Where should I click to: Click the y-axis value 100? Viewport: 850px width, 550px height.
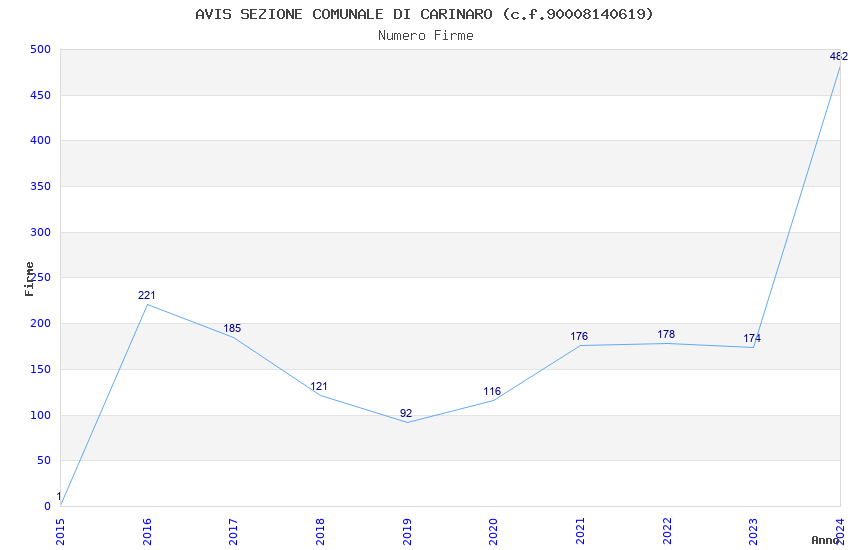tap(41, 416)
